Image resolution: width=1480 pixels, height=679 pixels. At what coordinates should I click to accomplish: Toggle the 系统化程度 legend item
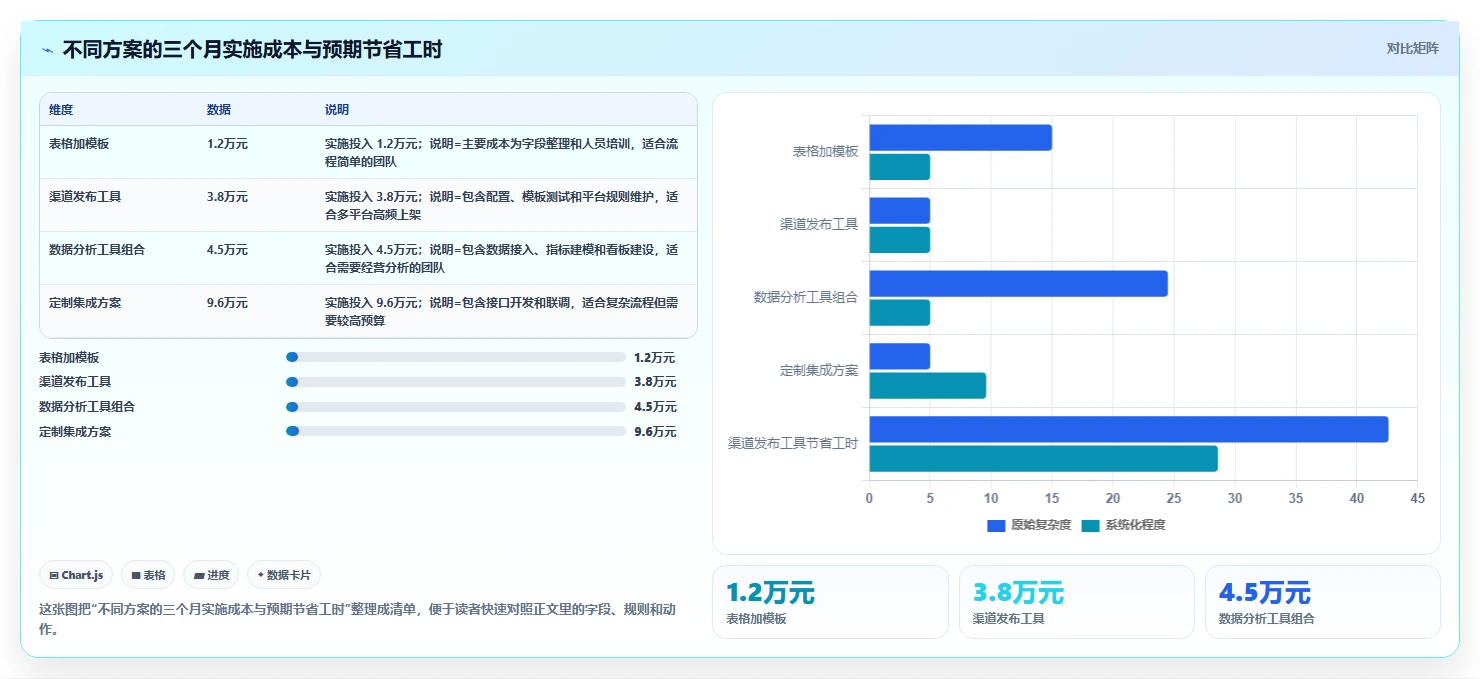(1123, 525)
